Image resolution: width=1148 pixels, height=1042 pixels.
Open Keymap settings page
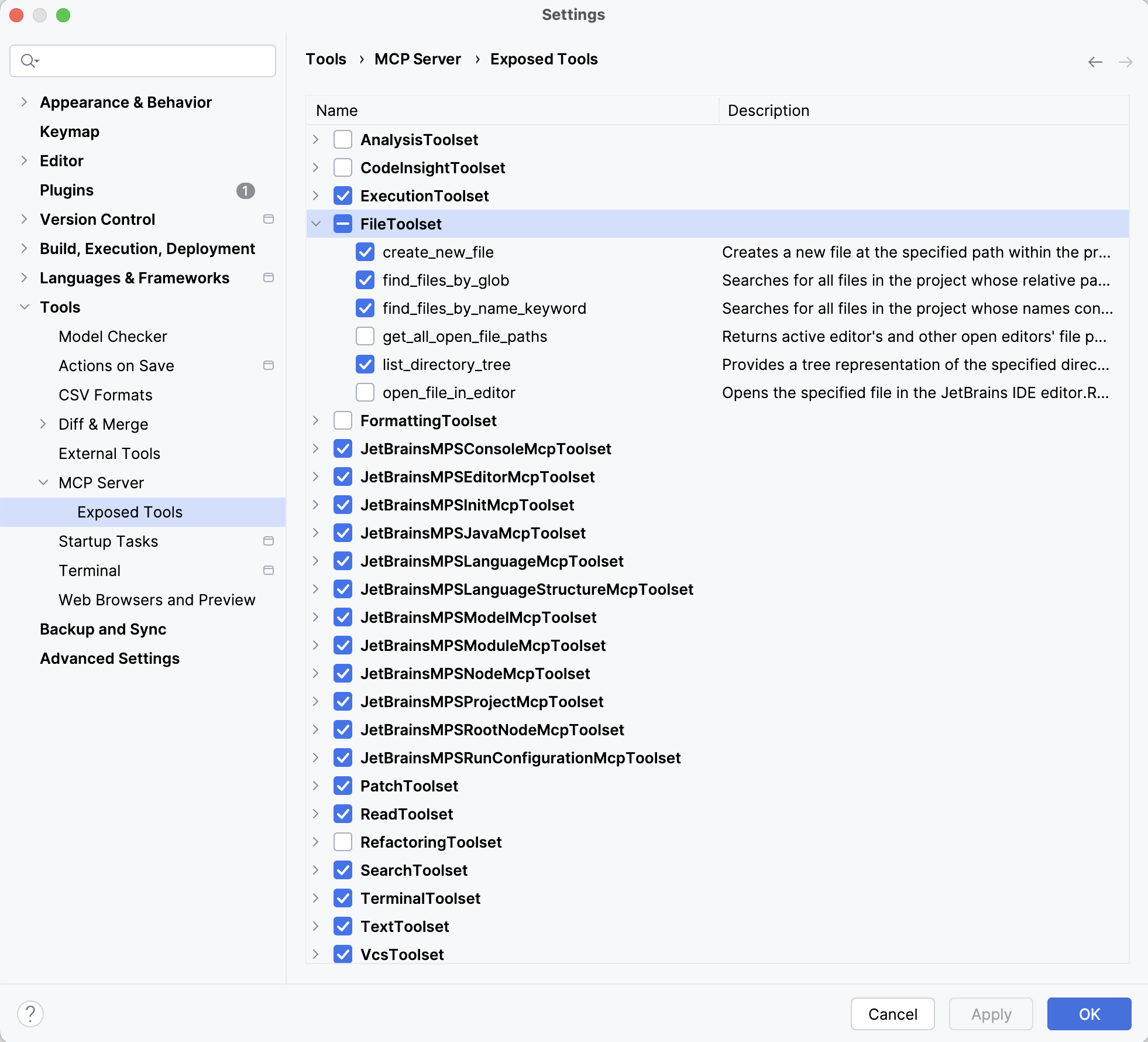click(70, 132)
